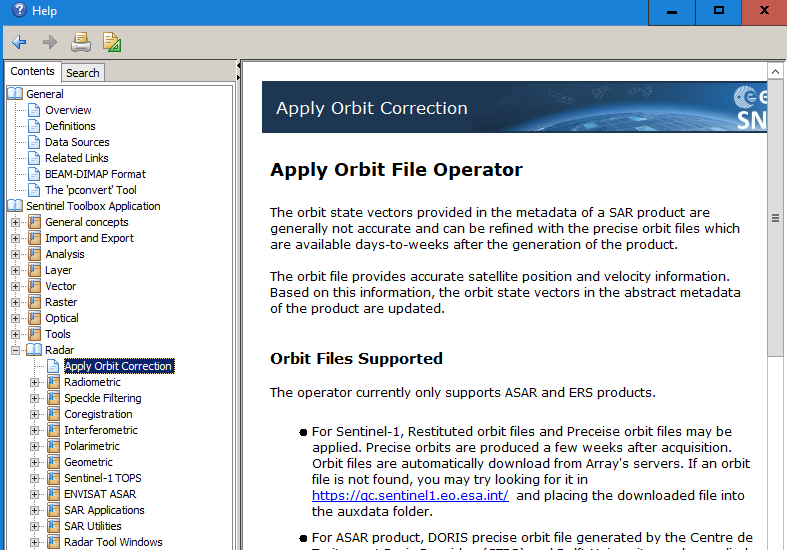Expand the Analysis tree node
This screenshot has width=787, height=550.
pos(16,254)
